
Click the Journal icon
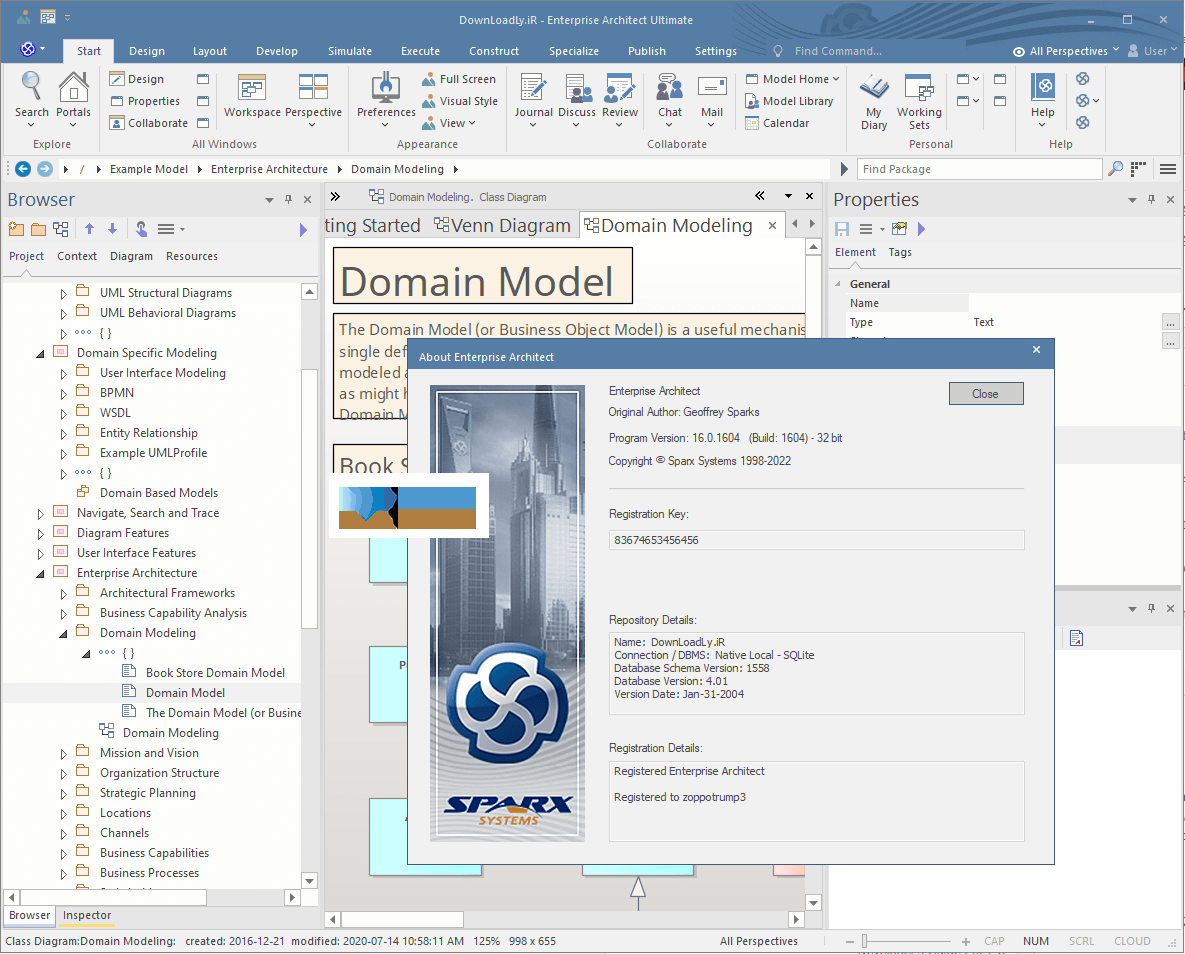(x=534, y=87)
